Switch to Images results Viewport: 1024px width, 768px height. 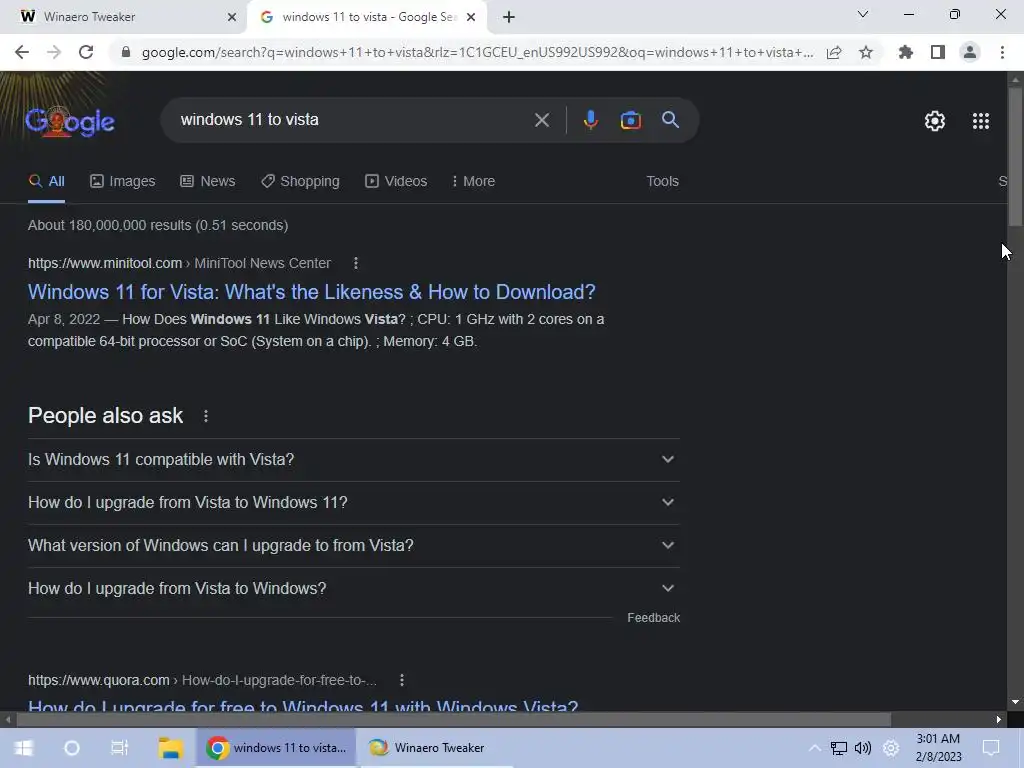click(x=123, y=182)
